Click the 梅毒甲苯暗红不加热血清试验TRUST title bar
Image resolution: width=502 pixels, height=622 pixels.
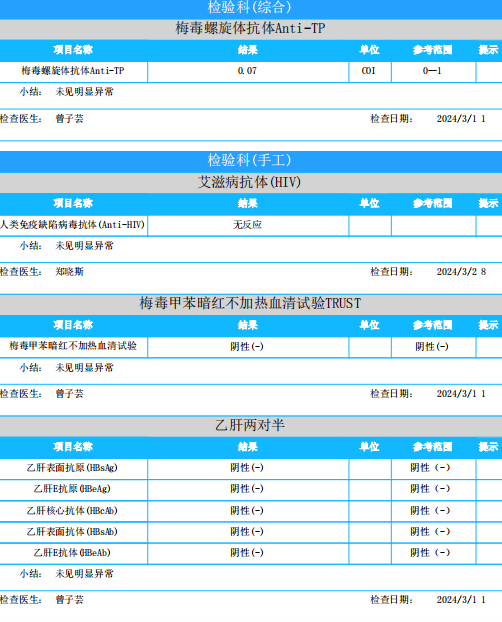click(x=251, y=304)
